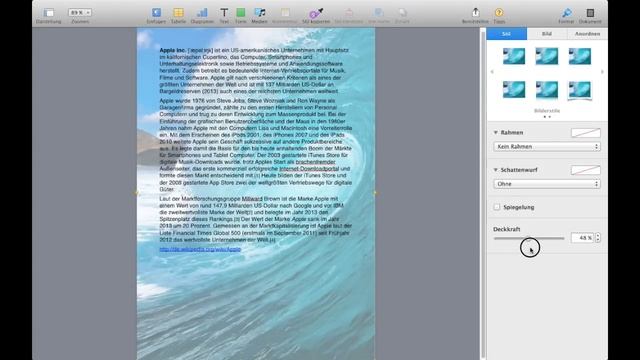Add a shape with the Form icon
The height and width of the screenshot is (360, 640).
[x=240, y=13]
